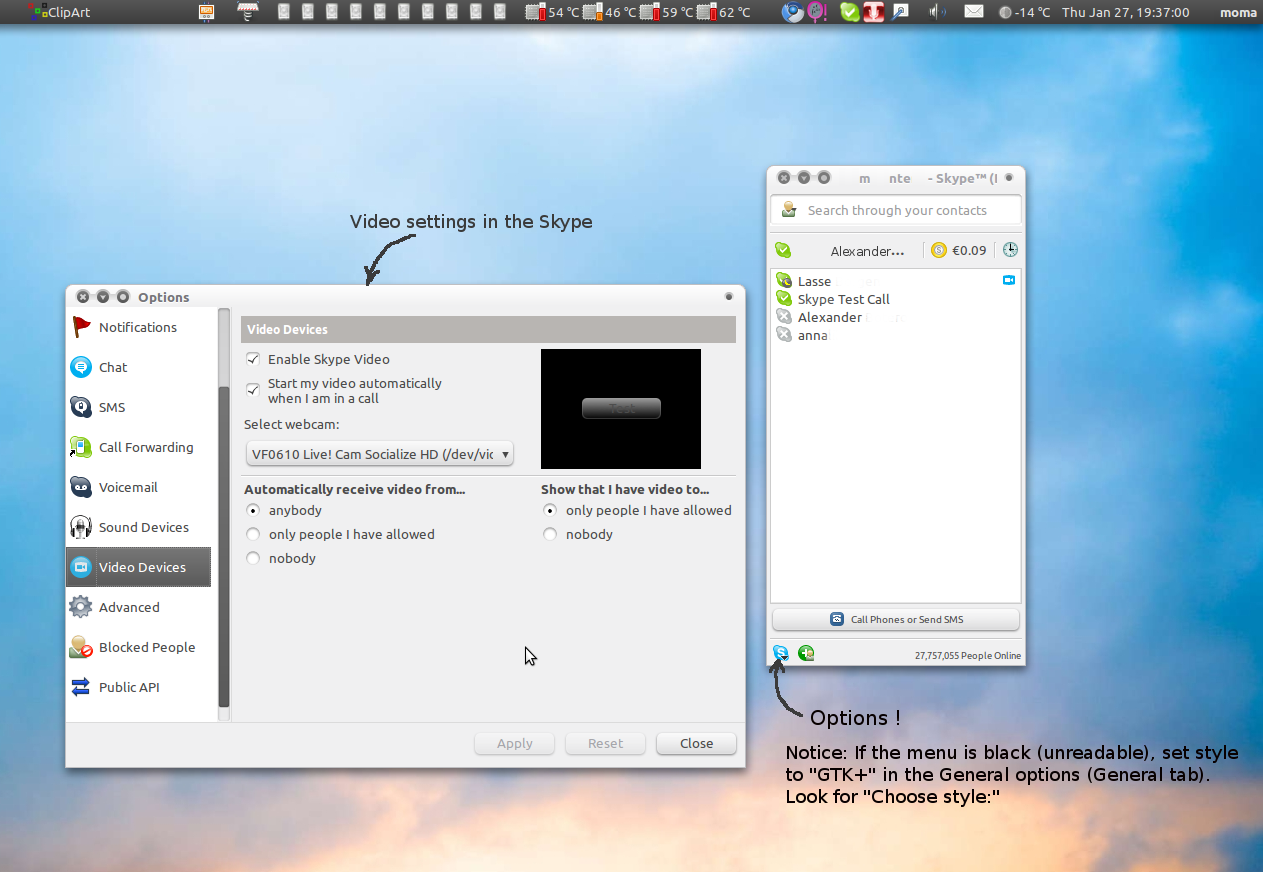Click the weather indicator showing -14 °C
Screen dimensions: 1263x872
pyautogui.click(x=1025, y=12)
